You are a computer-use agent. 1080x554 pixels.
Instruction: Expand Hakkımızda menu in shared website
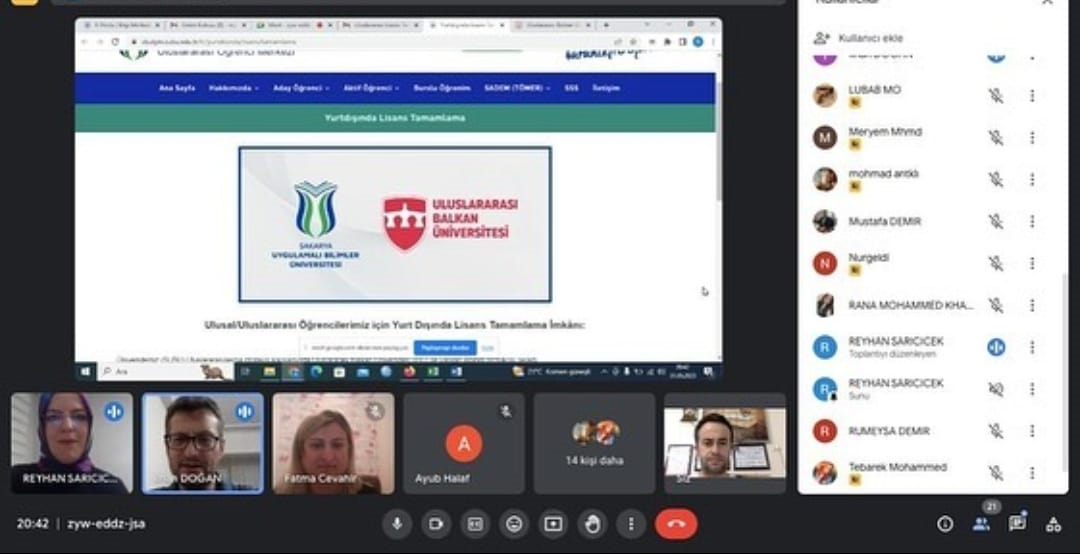(233, 88)
